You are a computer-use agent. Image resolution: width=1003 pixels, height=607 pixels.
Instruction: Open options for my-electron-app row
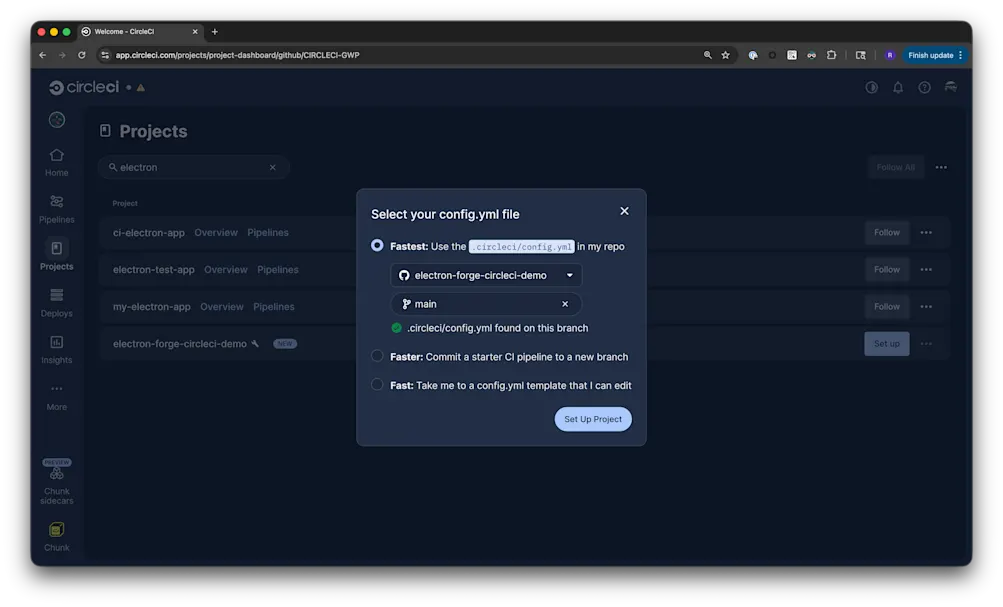[x=926, y=307]
